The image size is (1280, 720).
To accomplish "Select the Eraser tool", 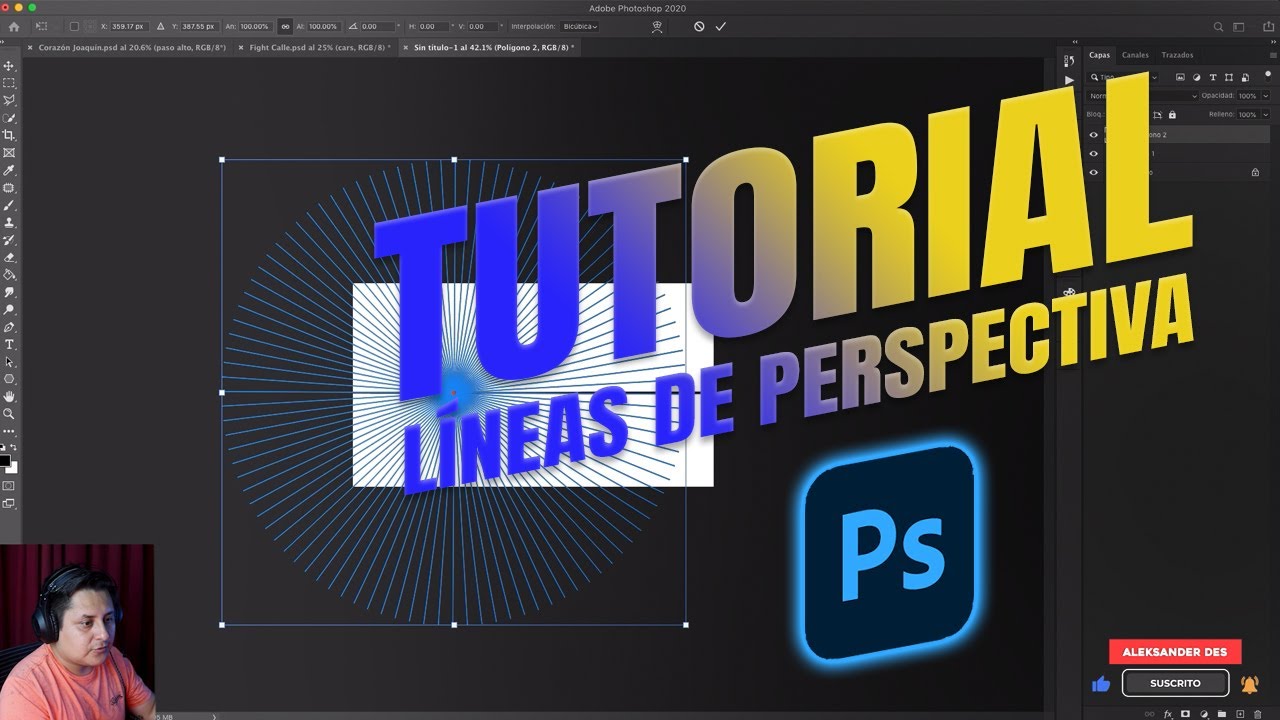I will click(x=9, y=257).
